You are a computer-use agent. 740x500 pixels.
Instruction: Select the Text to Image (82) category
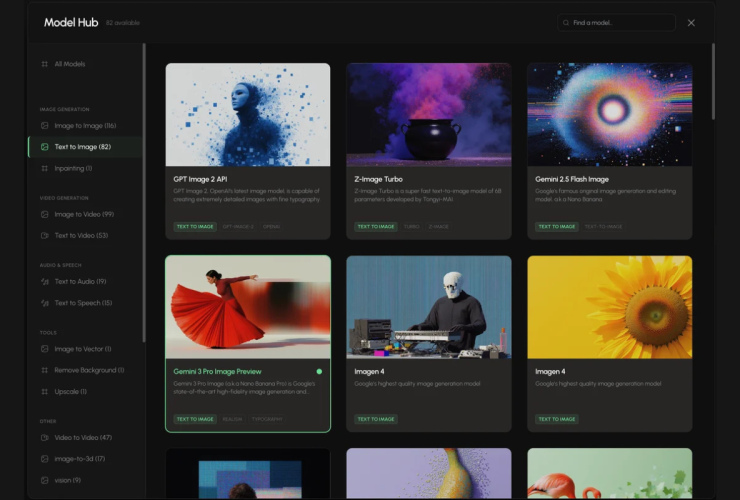[x=85, y=147]
